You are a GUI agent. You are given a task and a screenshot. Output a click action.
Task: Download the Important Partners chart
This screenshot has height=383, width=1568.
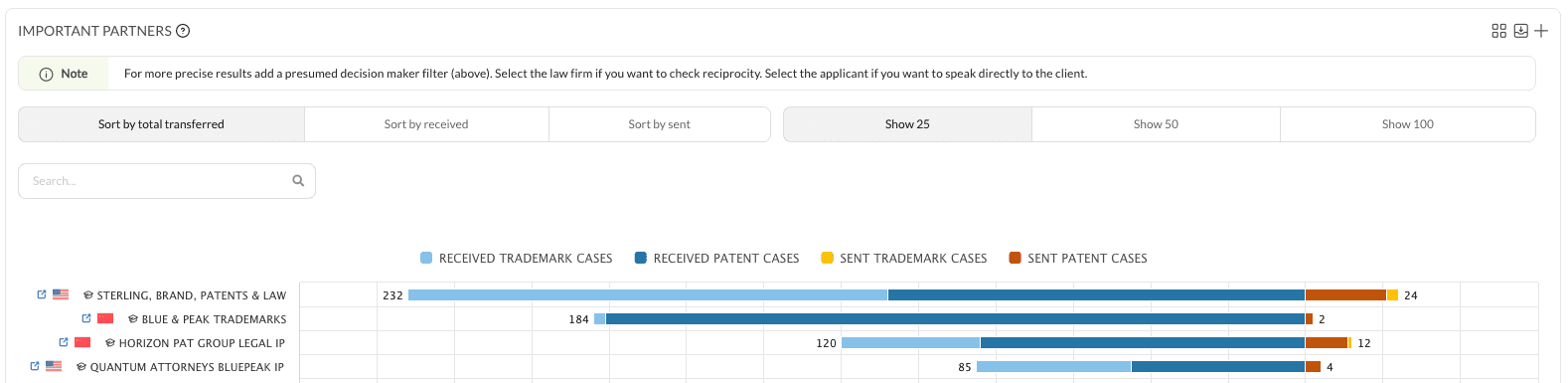coord(1520,31)
